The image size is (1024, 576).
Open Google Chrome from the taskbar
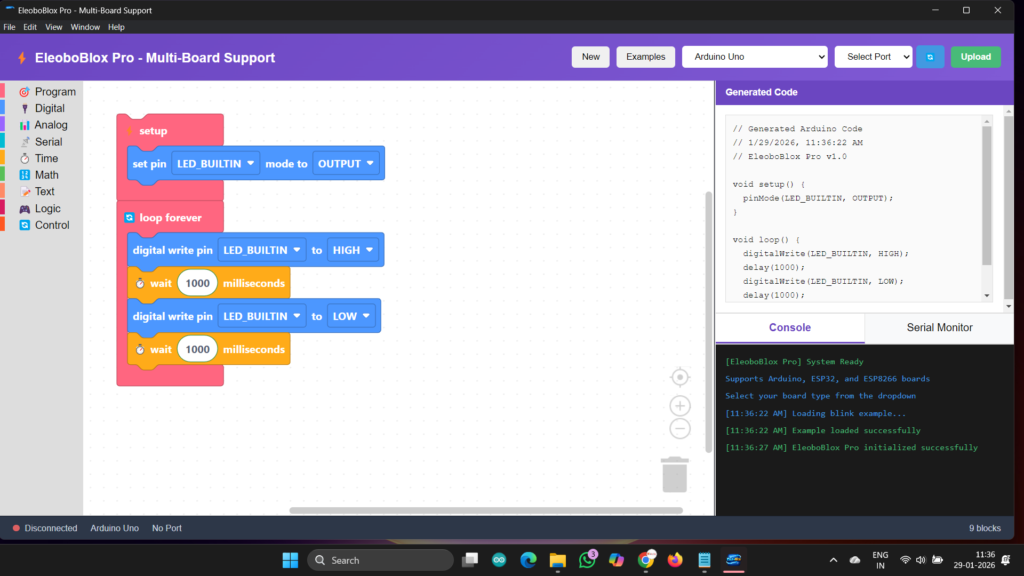tap(646, 560)
